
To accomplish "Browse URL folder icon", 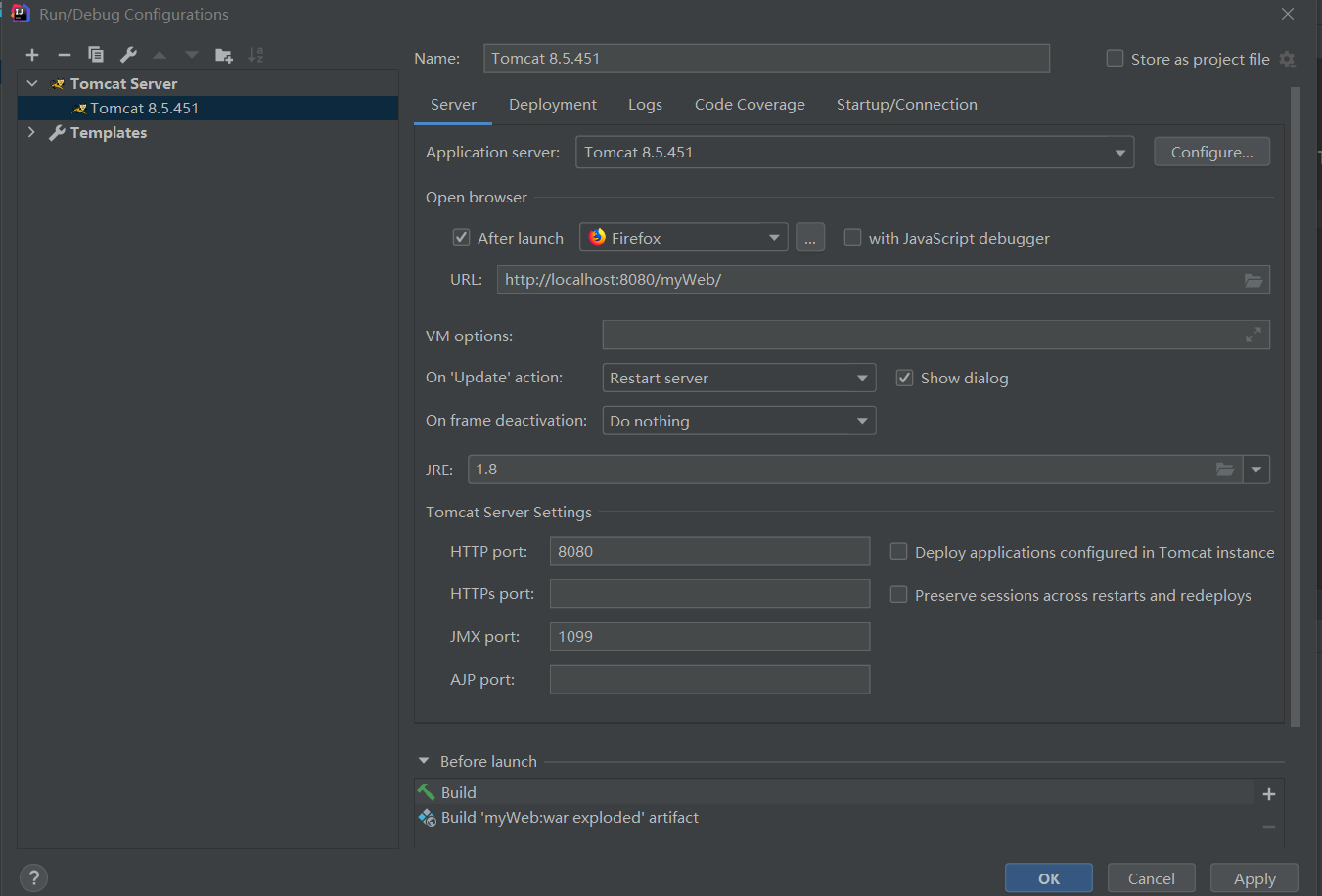I will coord(1253,280).
